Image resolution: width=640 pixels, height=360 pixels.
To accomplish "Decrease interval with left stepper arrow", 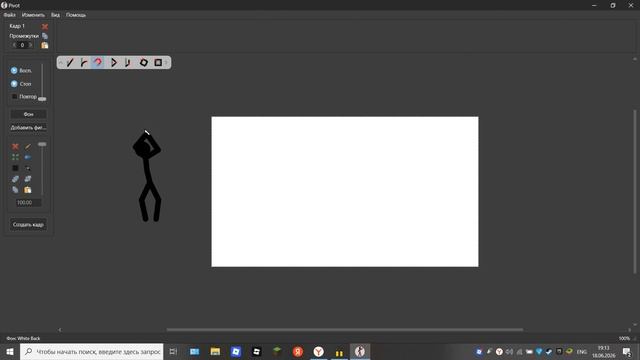I will [14, 45].
